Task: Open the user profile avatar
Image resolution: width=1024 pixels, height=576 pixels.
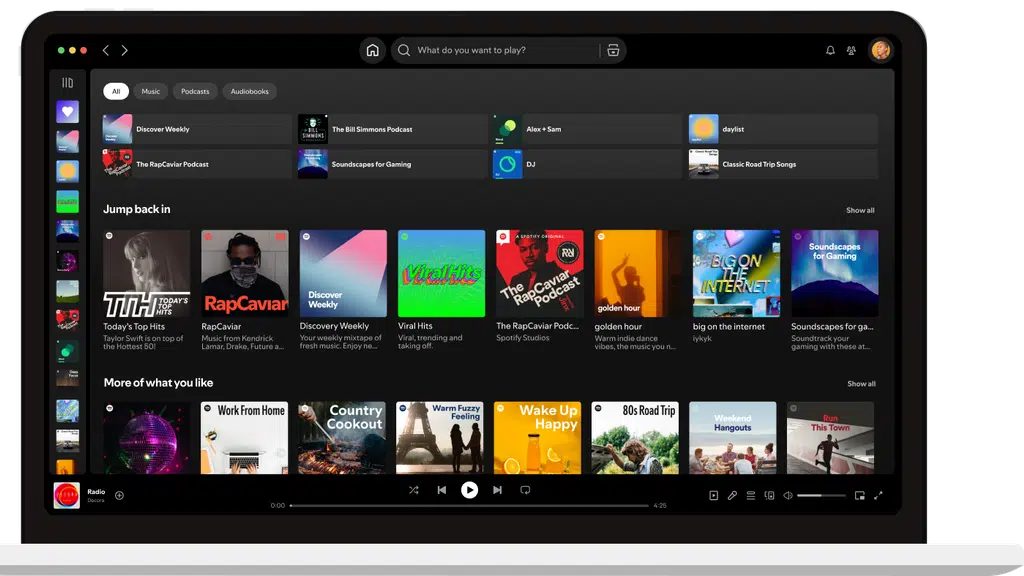Action: [x=880, y=50]
